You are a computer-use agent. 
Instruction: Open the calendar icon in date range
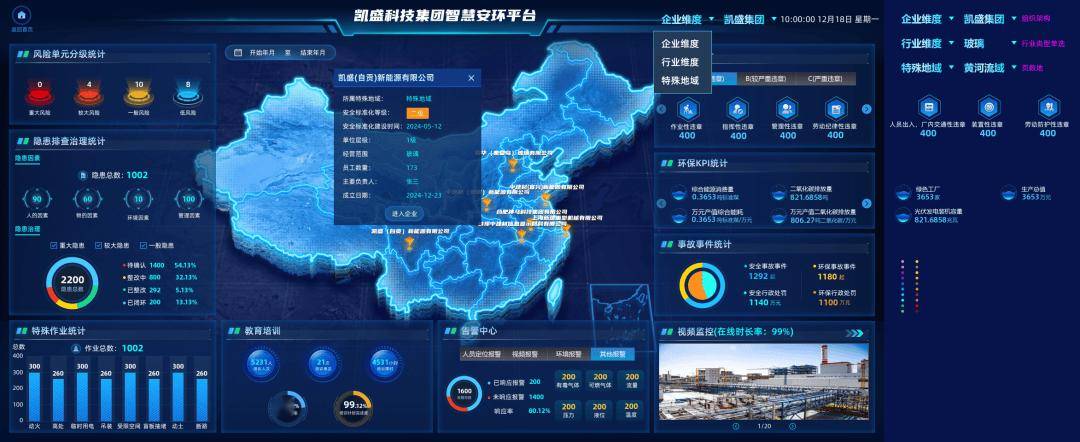click(x=238, y=52)
